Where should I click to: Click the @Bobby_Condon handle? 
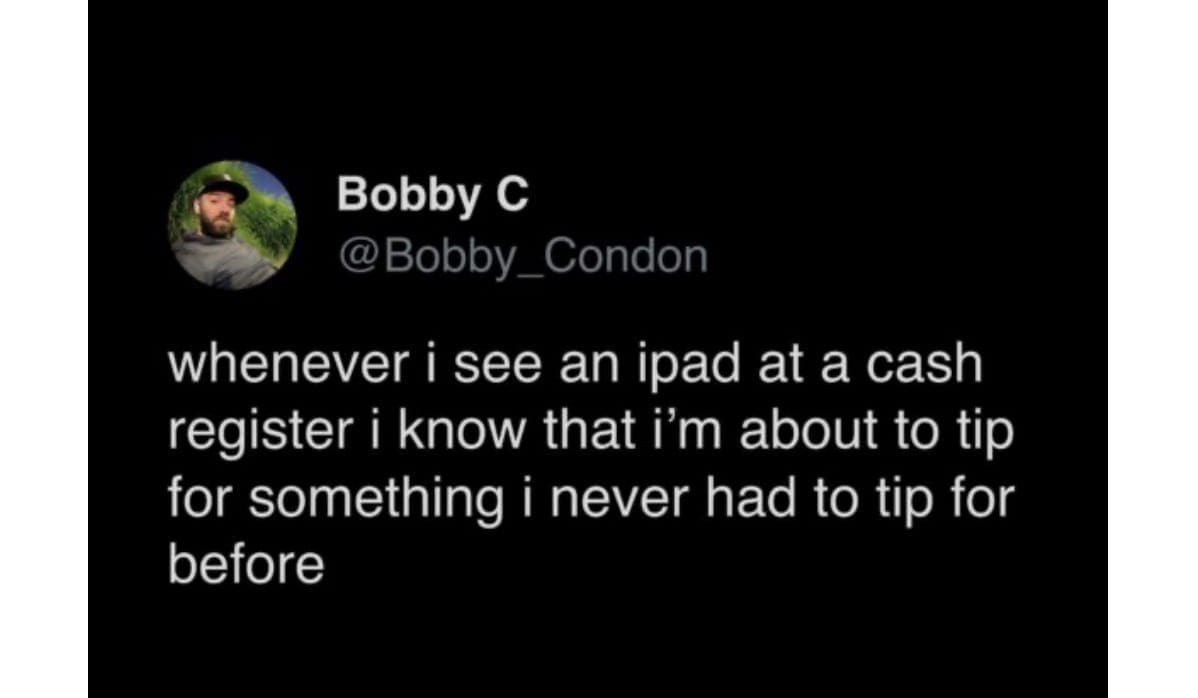523,257
